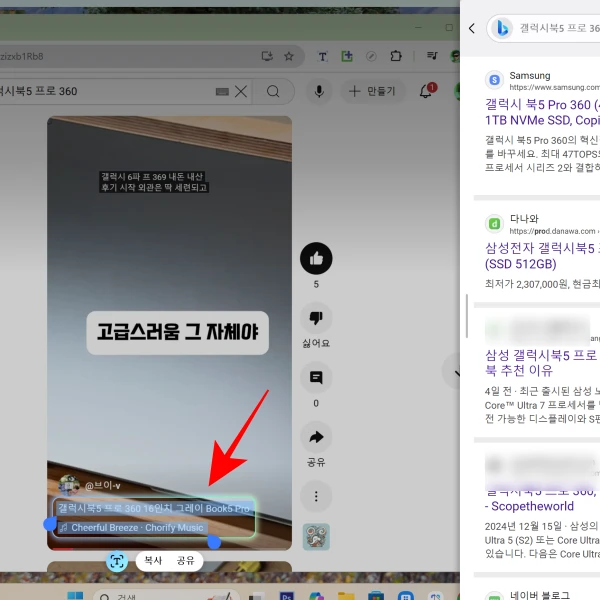Click 공유 in the text selection popup

[x=186, y=561]
